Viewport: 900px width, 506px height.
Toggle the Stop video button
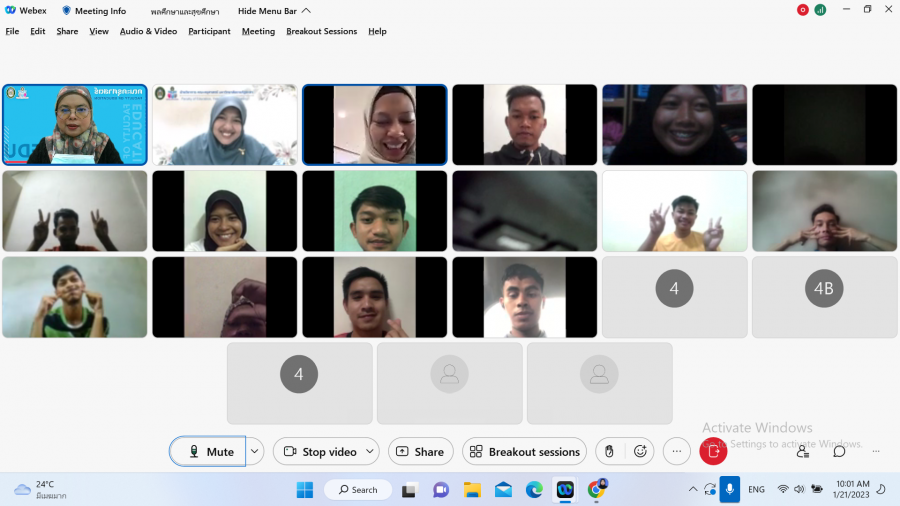(x=317, y=452)
